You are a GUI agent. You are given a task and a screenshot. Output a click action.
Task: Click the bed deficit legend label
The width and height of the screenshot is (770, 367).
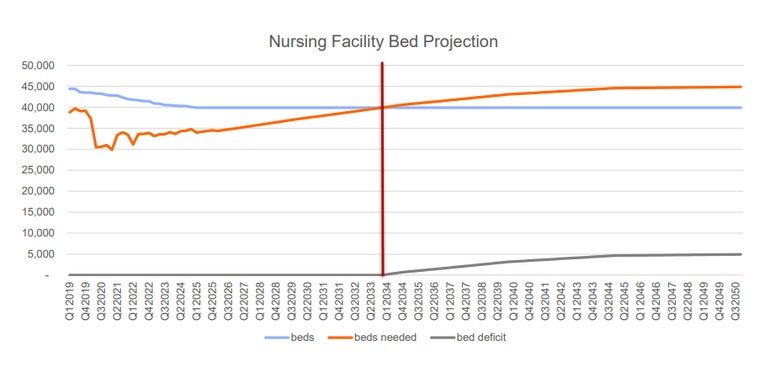(x=481, y=338)
